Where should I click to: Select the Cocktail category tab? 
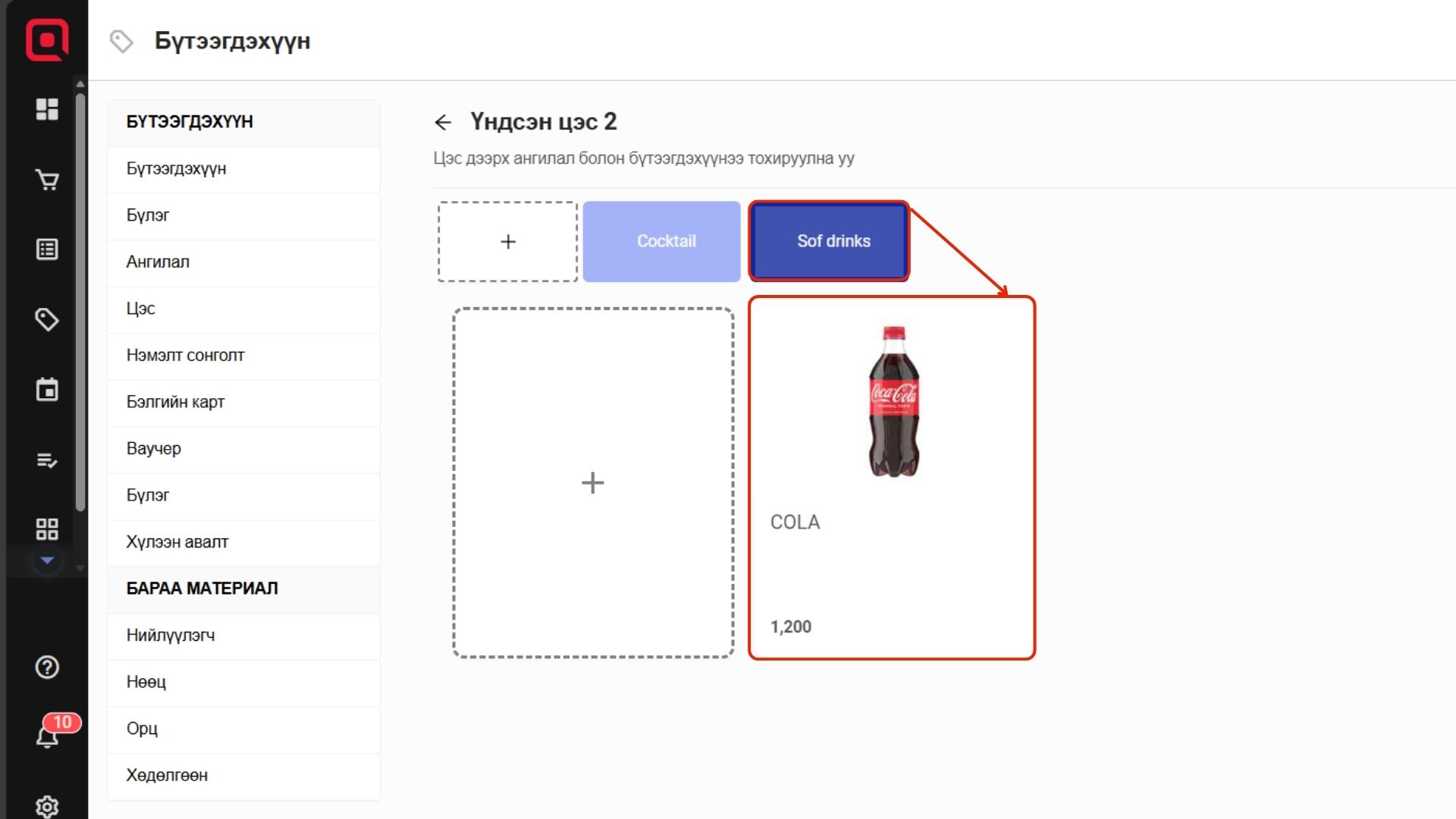(661, 241)
